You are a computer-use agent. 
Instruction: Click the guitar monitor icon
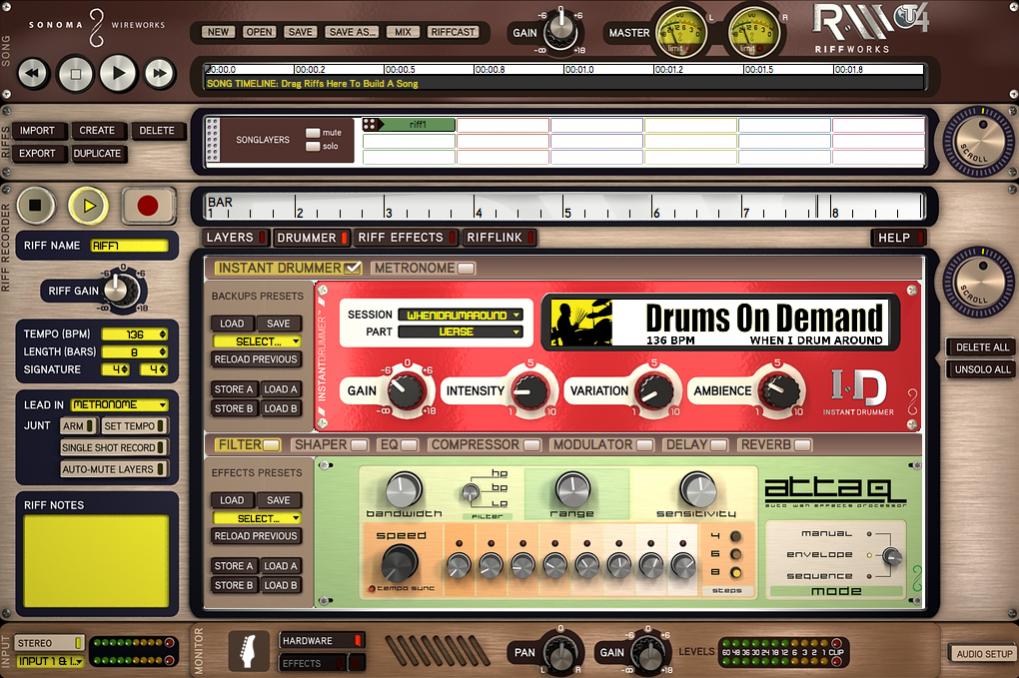pyautogui.click(x=249, y=650)
